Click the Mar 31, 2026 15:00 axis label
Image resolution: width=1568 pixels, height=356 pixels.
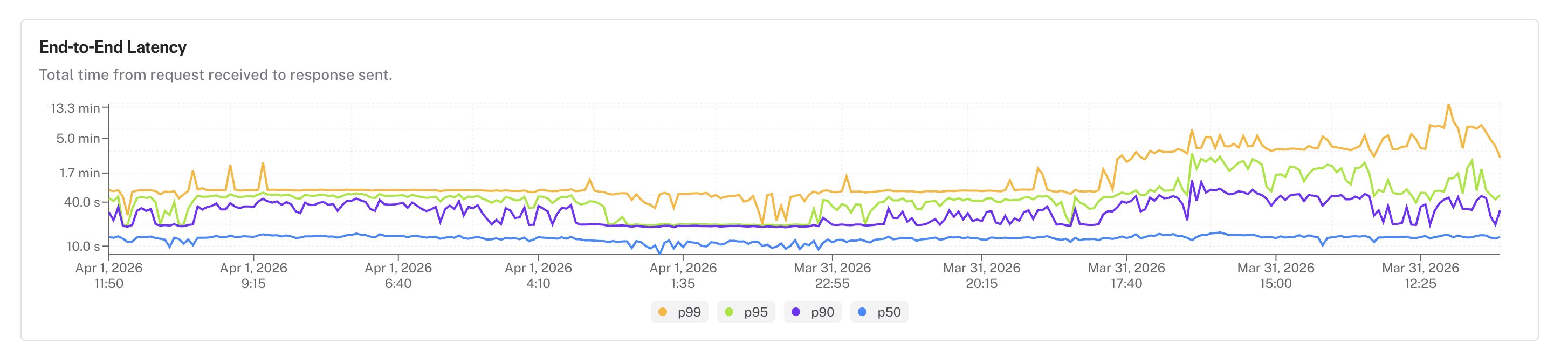tap(1276, 276)
